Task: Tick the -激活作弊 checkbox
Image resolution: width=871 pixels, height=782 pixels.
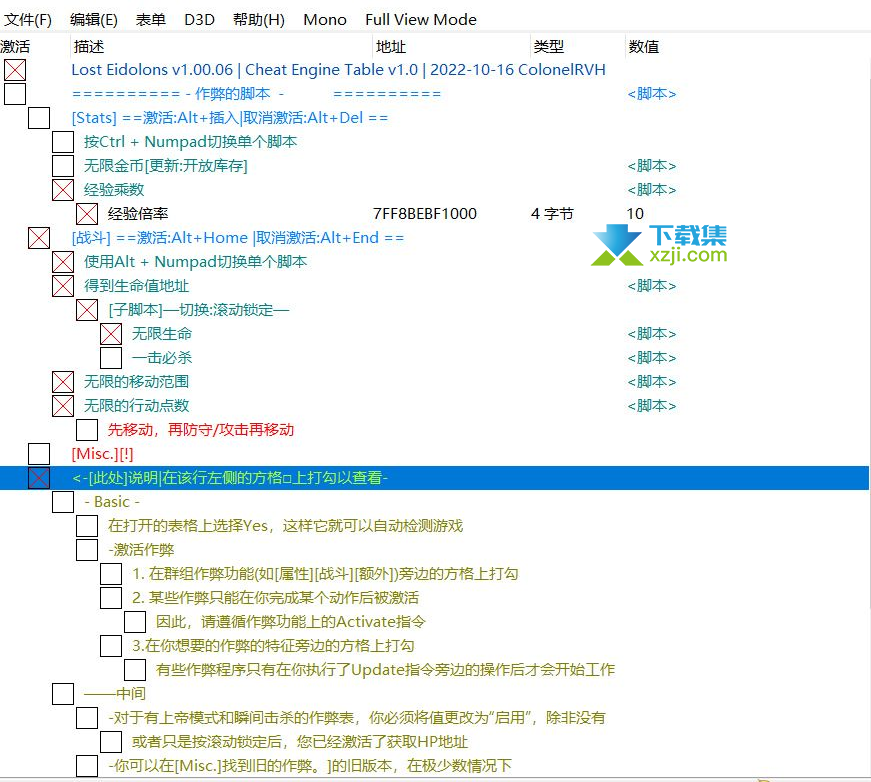Action: [87, 550]
